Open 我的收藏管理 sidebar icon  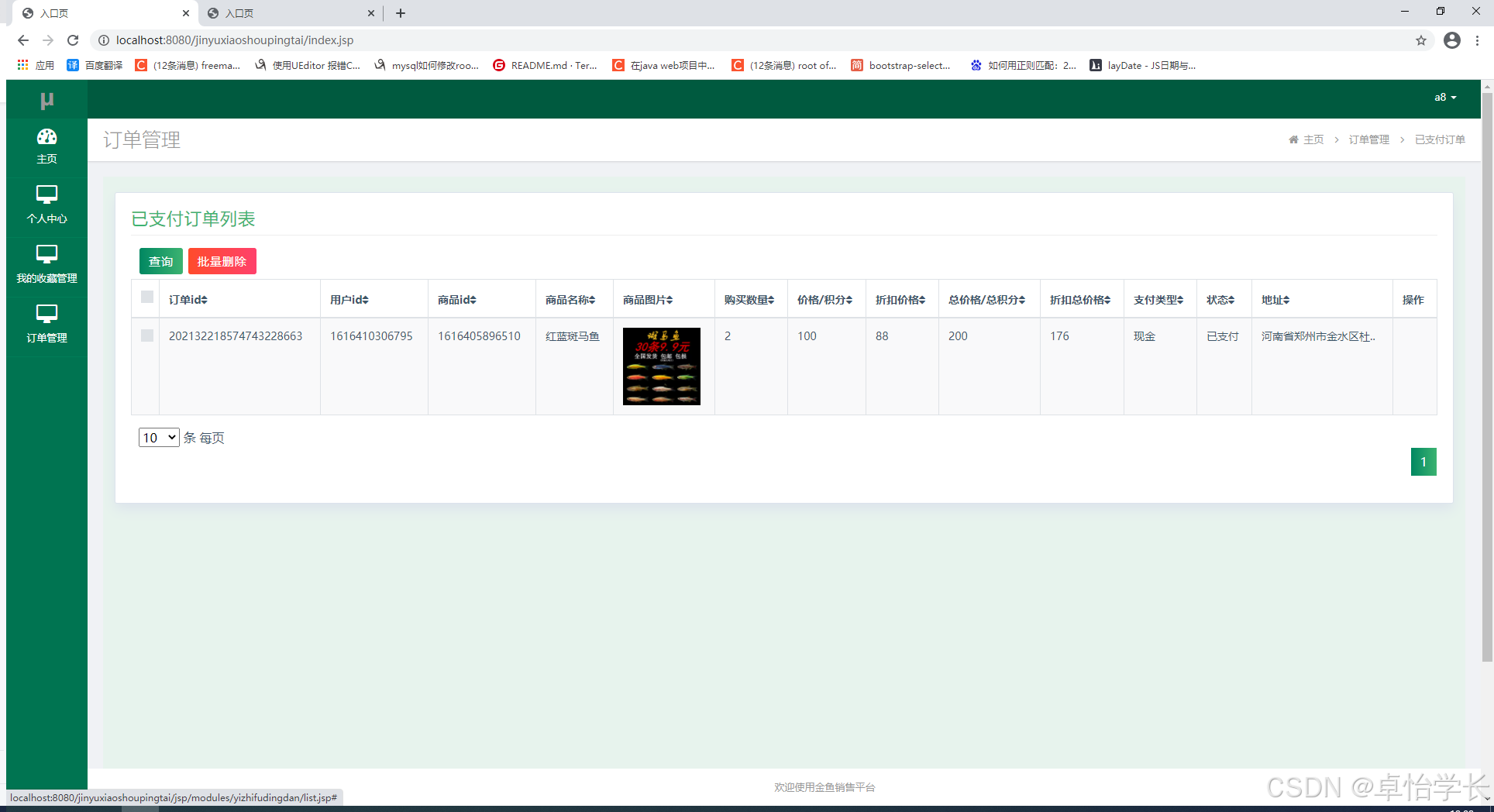46,254
